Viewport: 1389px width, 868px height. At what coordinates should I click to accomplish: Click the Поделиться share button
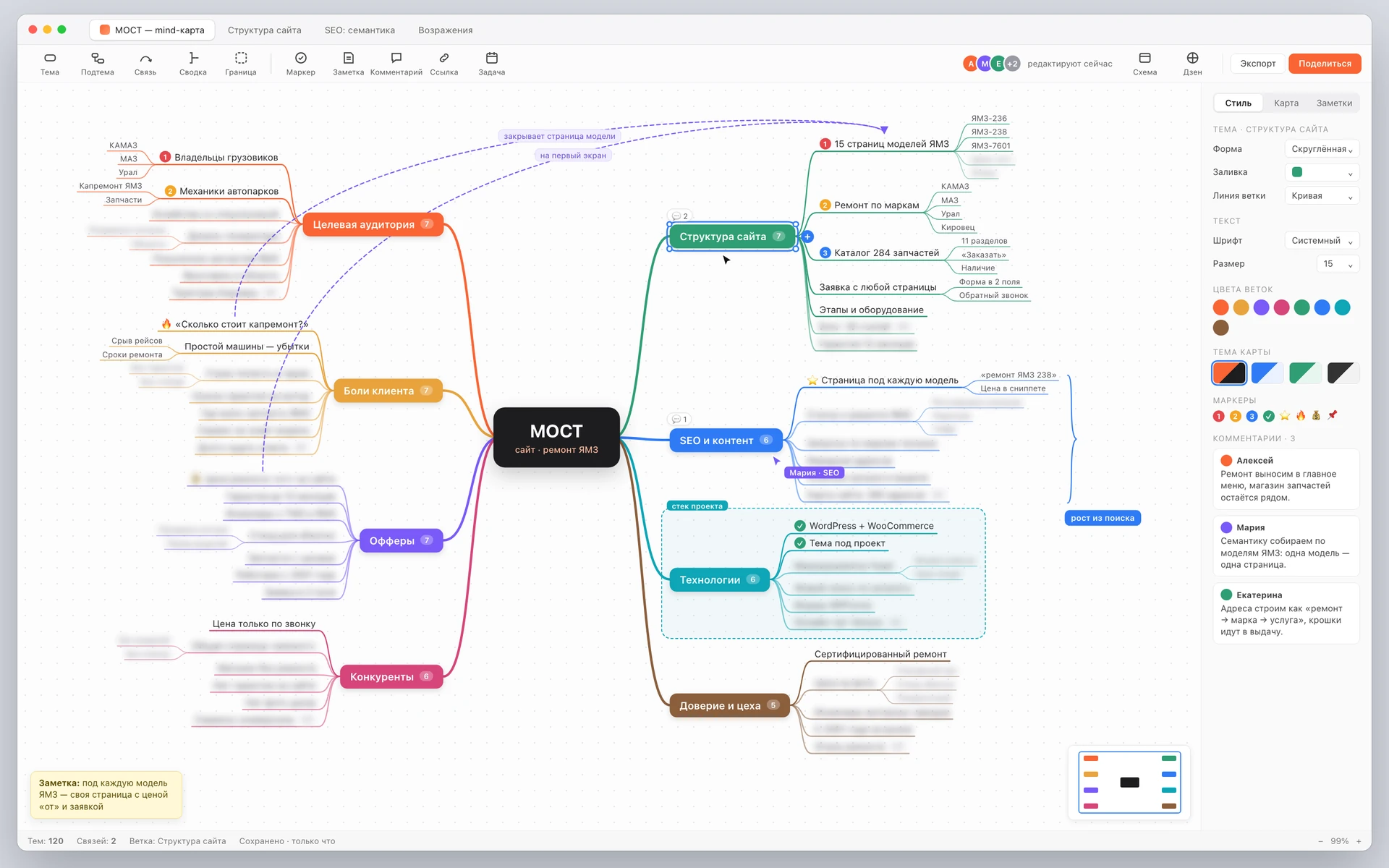[x=1325, y=64]
